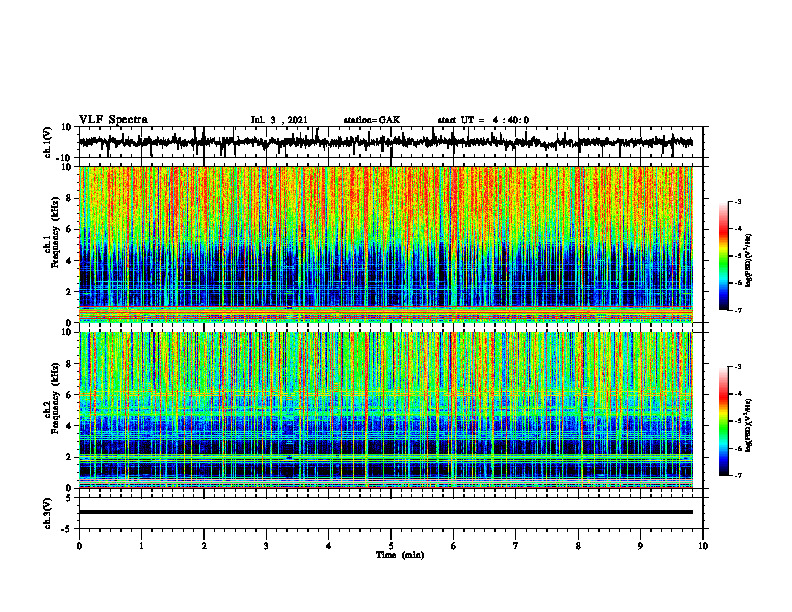792x612 pixels.
Task: Click the "2" tick on ch.2 frequency axis
Action: point(69,457)
